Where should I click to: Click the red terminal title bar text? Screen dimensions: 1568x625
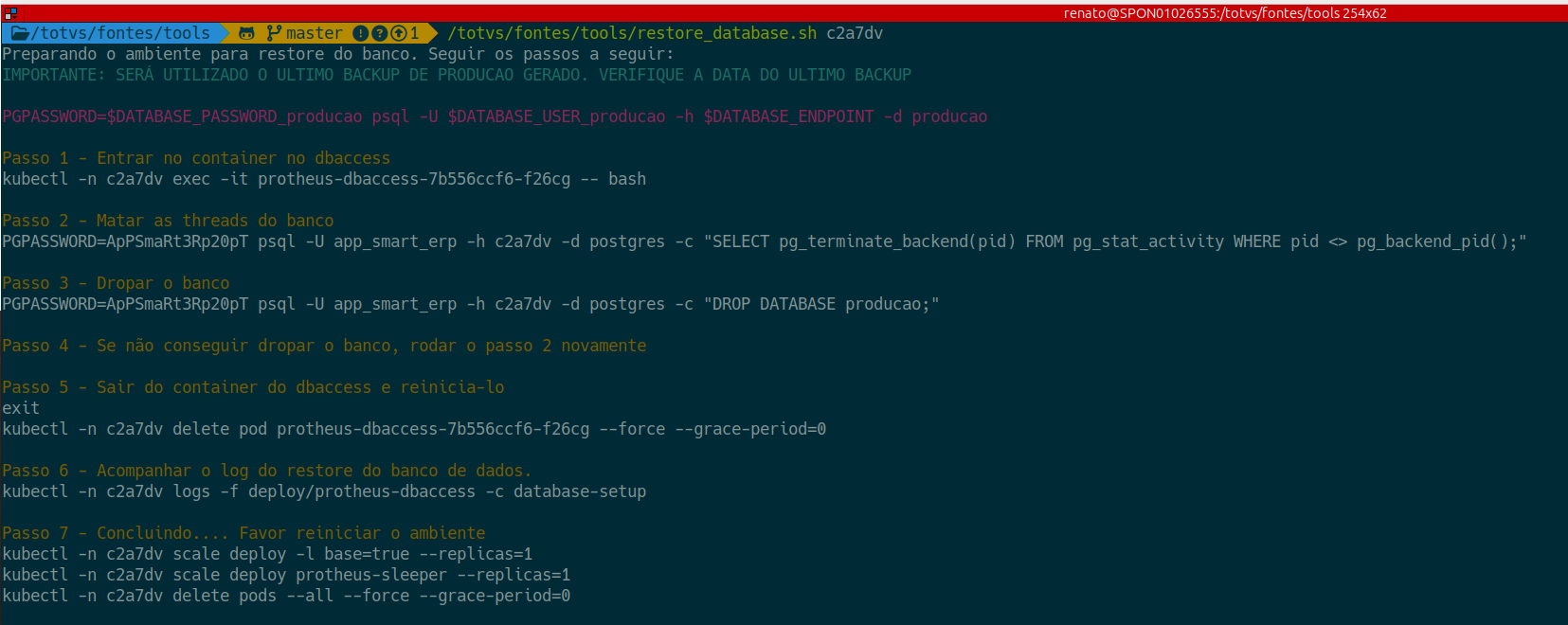pyautogui.click(x=1224, y=13)
